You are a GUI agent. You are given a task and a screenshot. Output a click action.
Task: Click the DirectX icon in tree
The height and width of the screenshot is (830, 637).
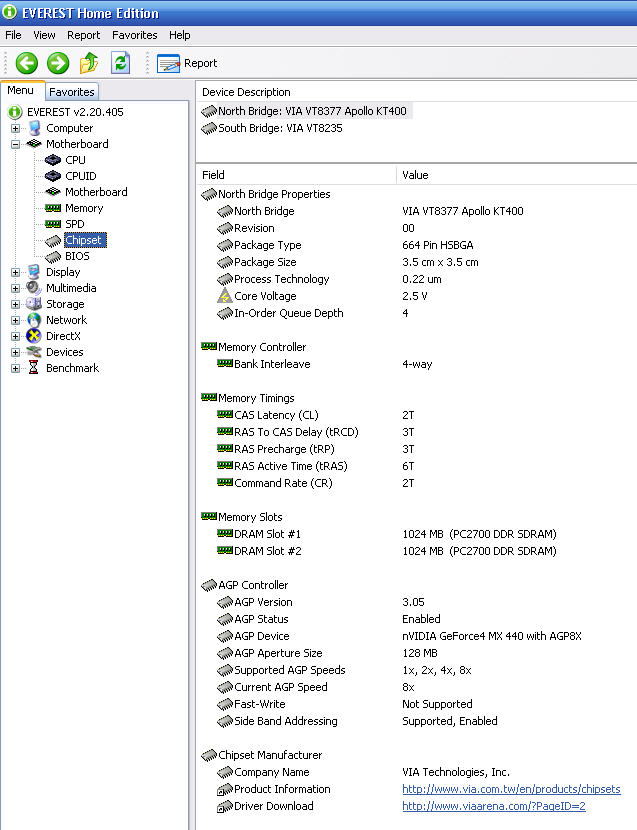pos(34,336)
